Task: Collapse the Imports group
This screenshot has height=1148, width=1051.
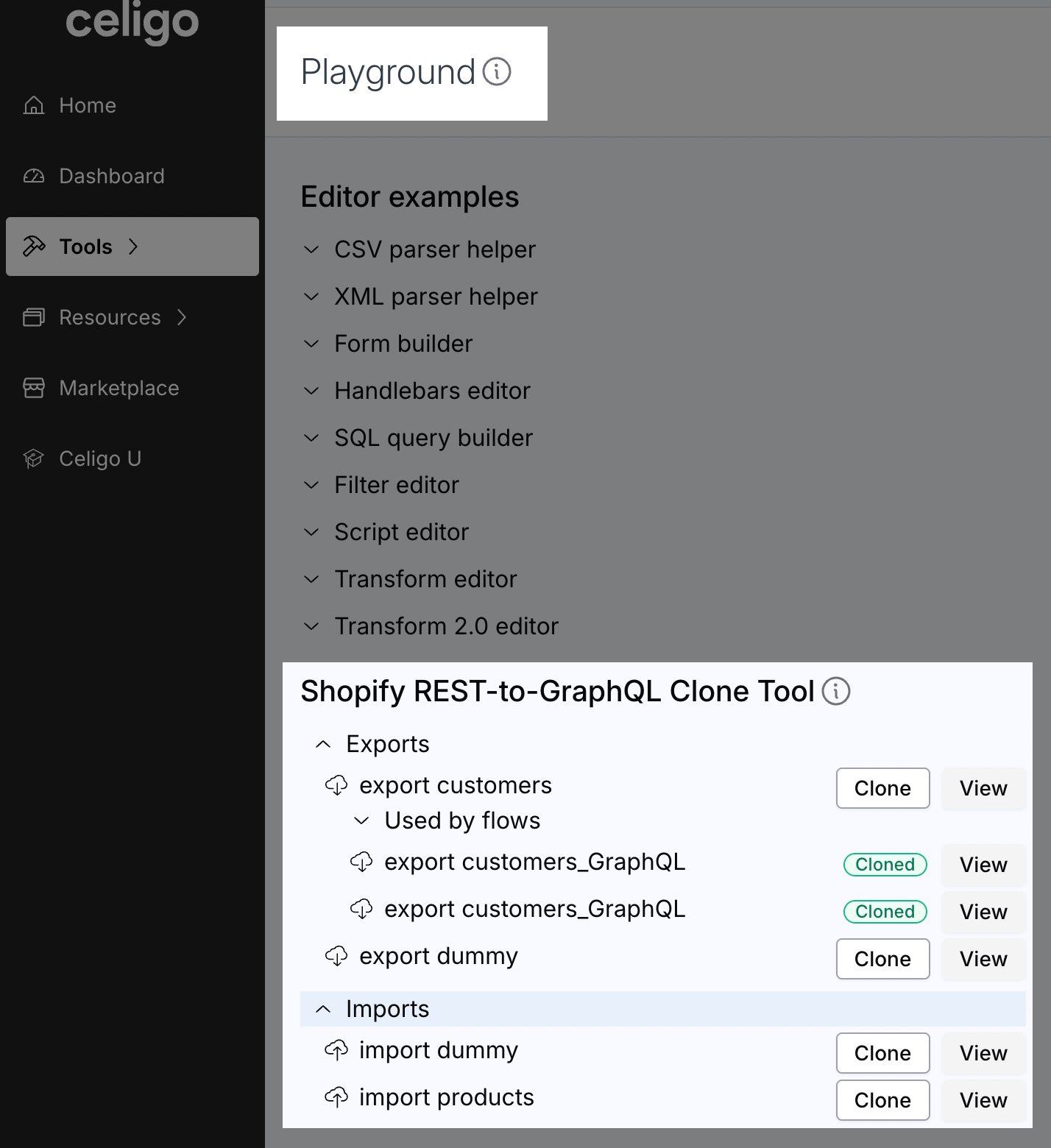Action: pyautogui.click(x=323, y=1009)
